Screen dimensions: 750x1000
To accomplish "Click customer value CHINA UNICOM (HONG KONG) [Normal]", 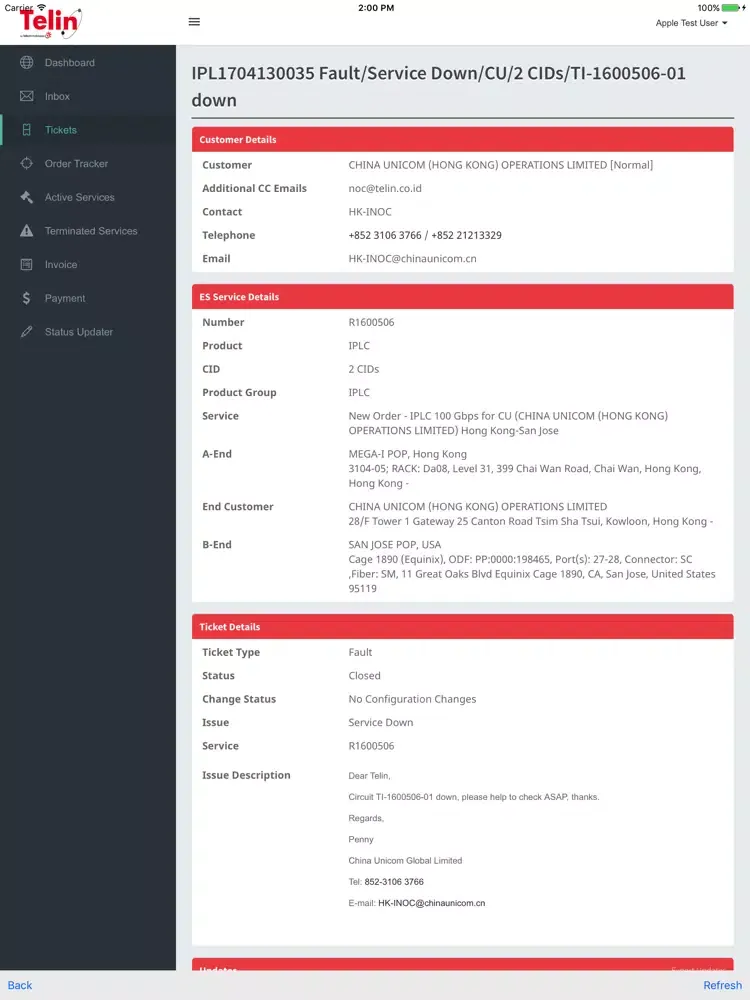I will (501, 165).
